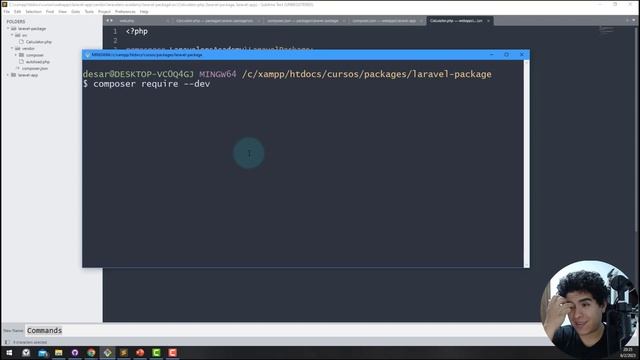The image size is (640, 360).
Task: Open the GitHub Desktop taskbar icon
Action: (x=75, y=352)
